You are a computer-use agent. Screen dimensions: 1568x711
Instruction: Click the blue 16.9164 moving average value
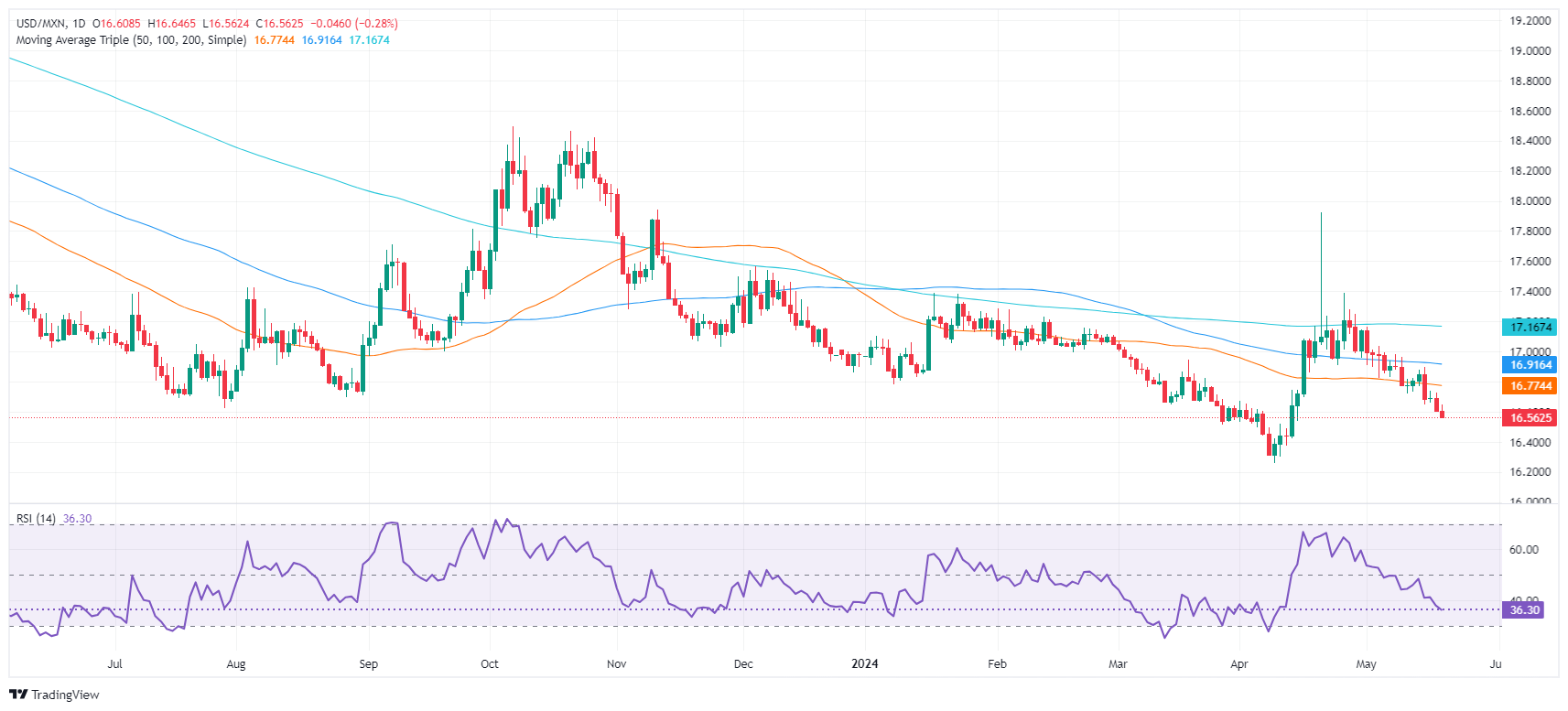[321, 40]
